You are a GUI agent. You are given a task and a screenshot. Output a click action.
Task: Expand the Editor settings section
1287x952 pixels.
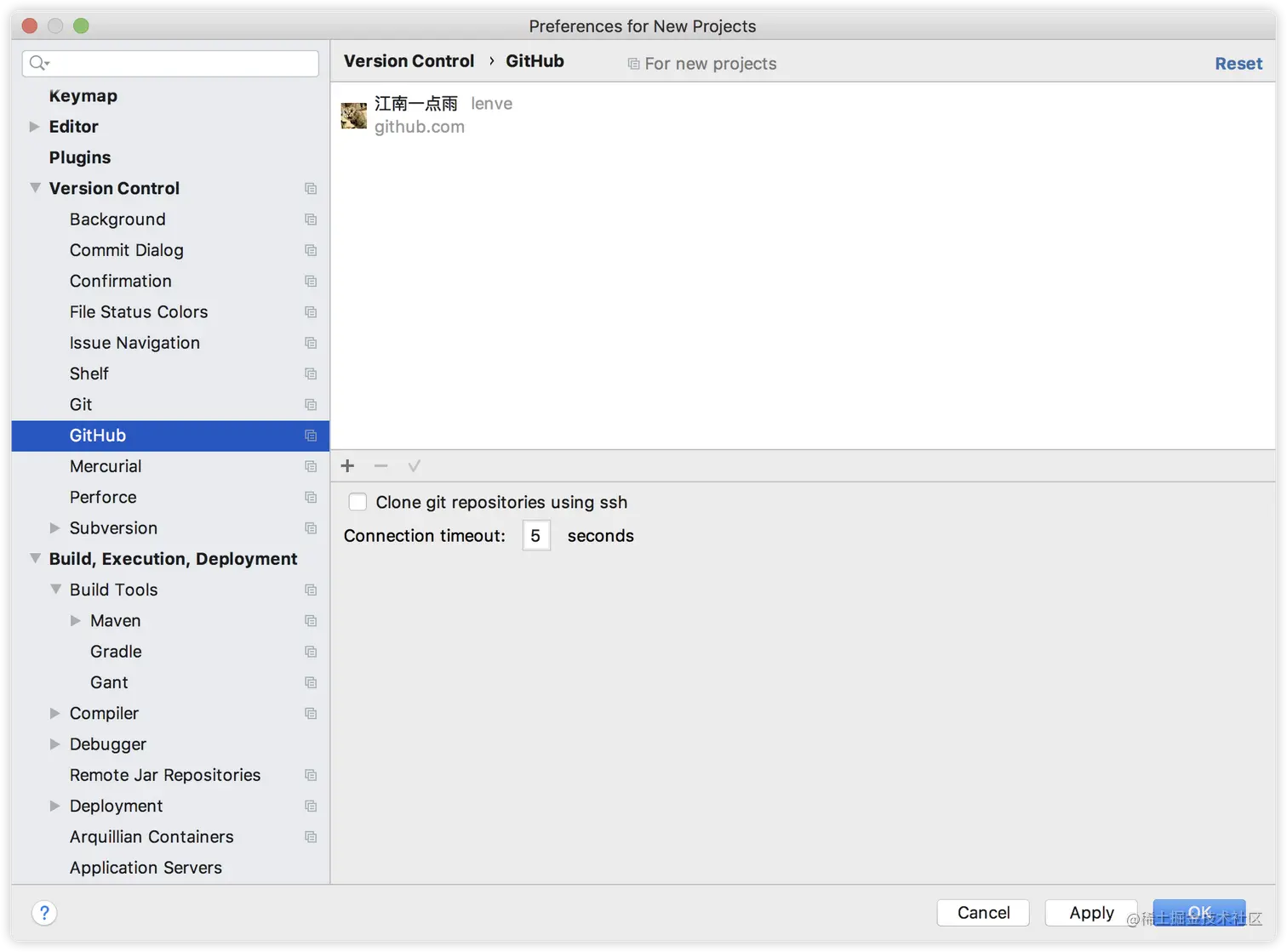(34, 127)
